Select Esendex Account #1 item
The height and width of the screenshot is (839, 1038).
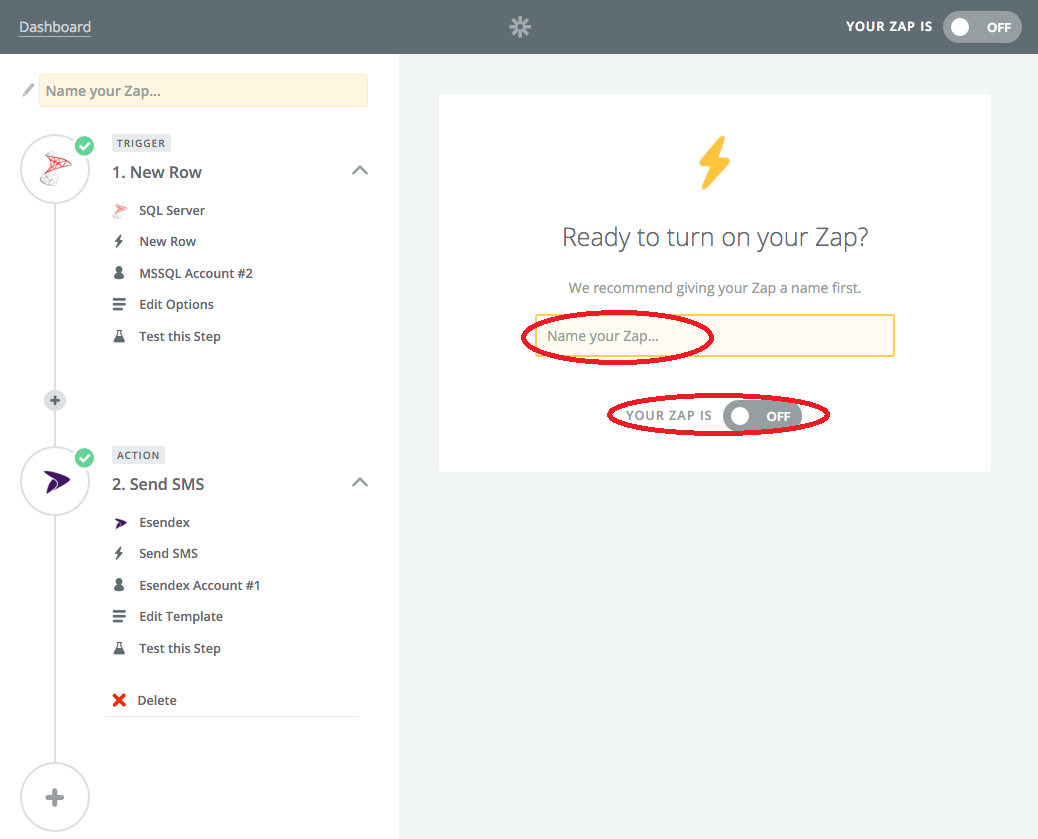pyautogui.click(x=199, y=585)
